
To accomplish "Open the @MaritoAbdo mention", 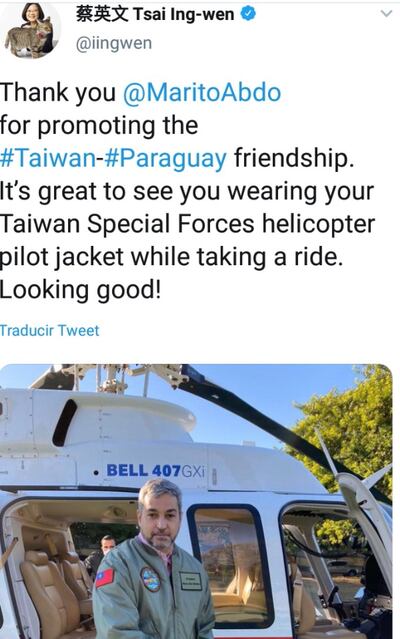I will coord(202,92).
